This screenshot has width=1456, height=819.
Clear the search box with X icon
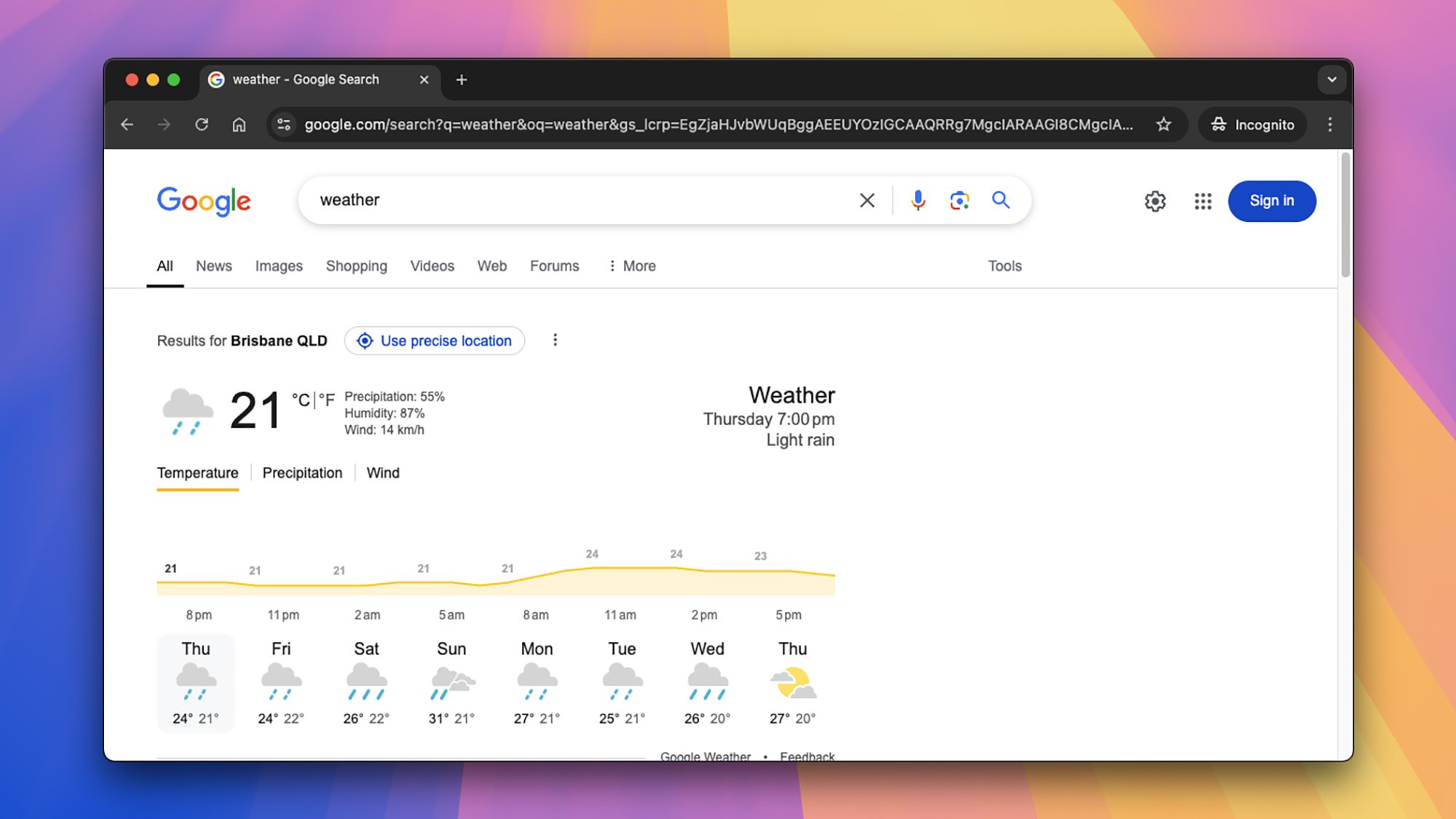pyautogui.click(x=866, y=200)
